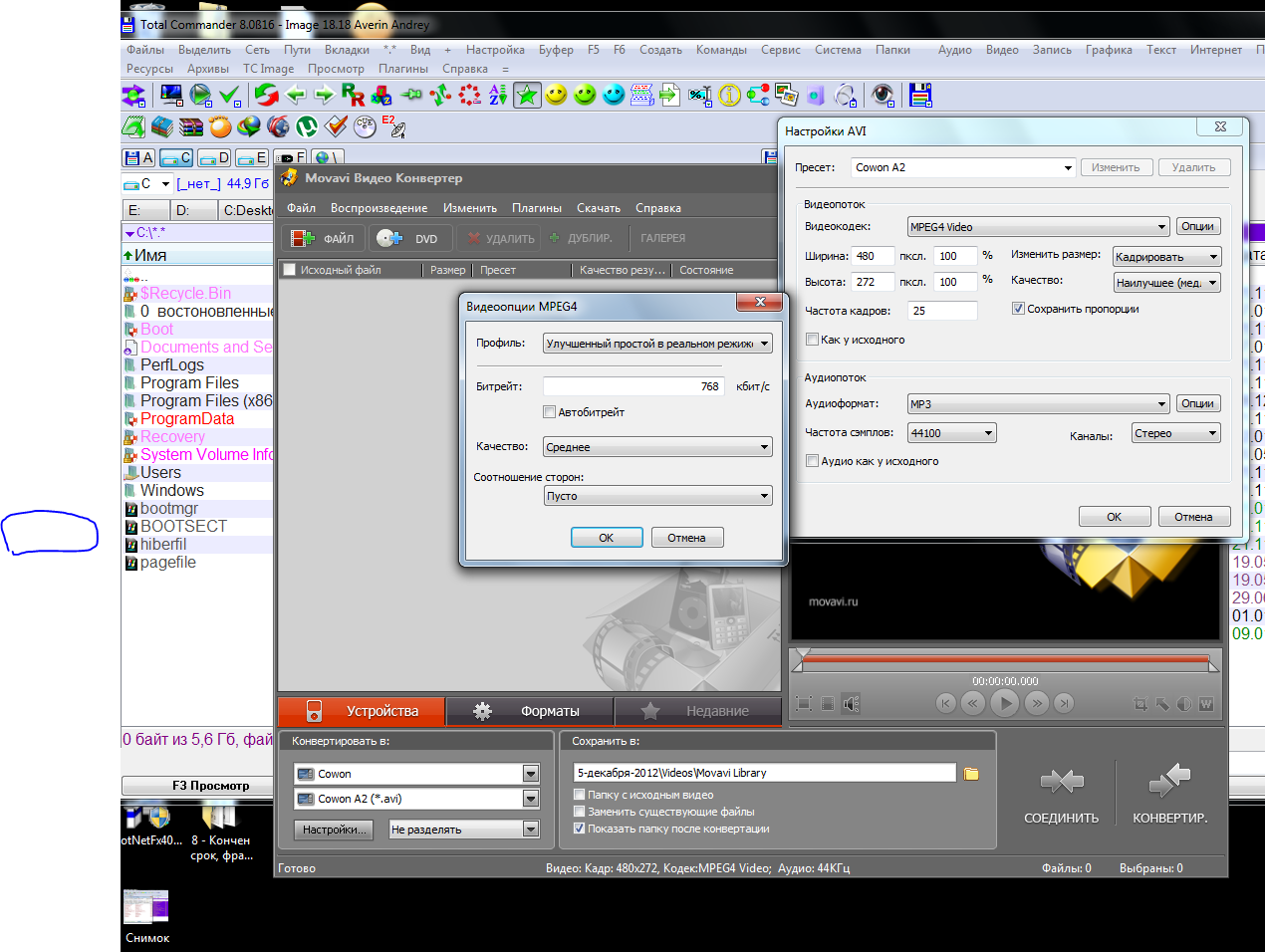
Task: Click the crop icon under the preview
Action: [x=1140, y=704]
